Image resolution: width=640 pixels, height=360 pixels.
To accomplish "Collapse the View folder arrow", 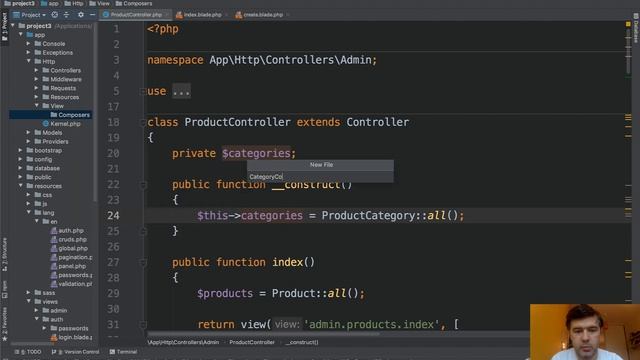I will click(x=36, y=106).
